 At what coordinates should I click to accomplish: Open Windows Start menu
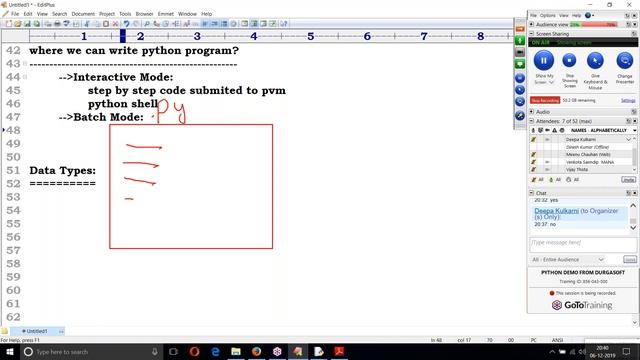tap(9, 351)
